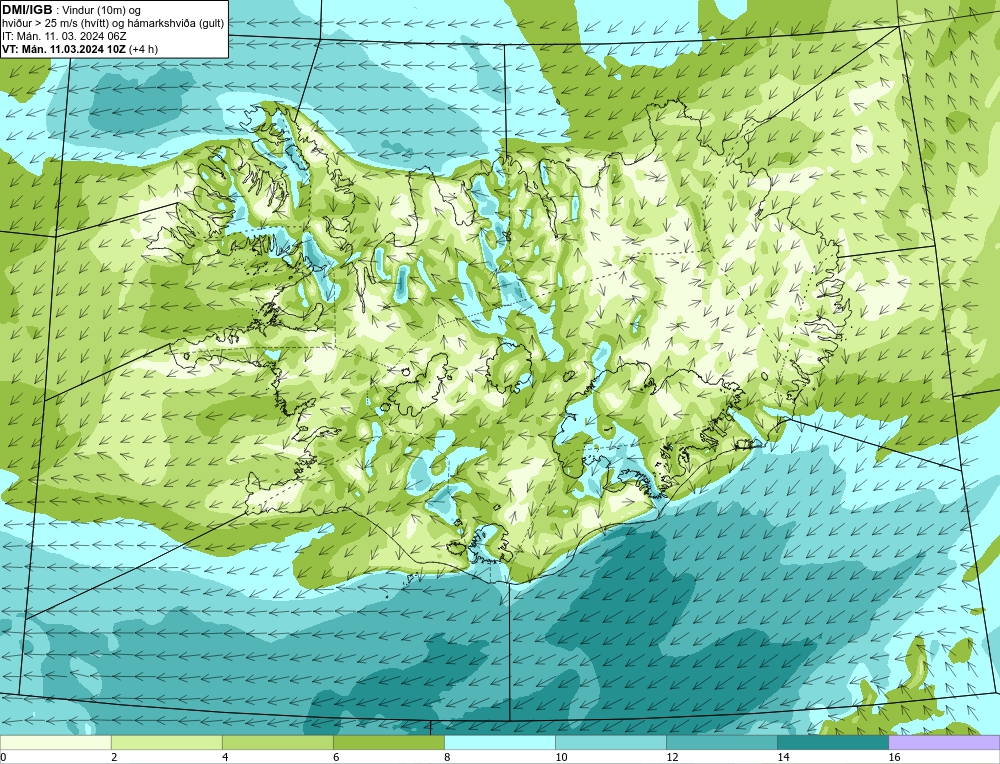Click the 'VT: Mán. 11.03.2024 10Z' line
1000x764 pixels.
(x=64, y=48)
